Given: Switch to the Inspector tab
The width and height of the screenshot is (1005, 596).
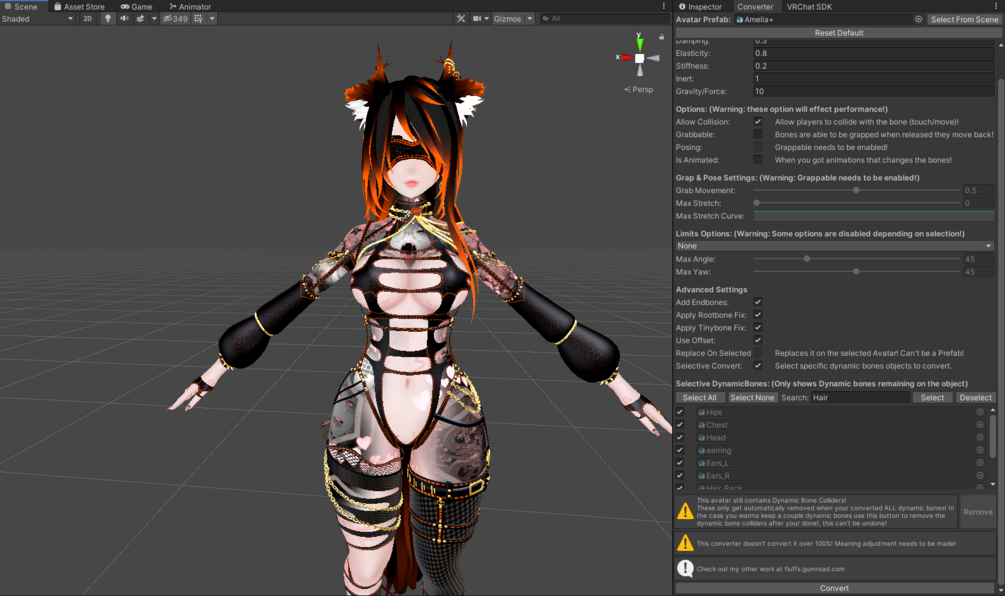Looking at the screenshot, I should pyautogui.click(x=700, y=6).
